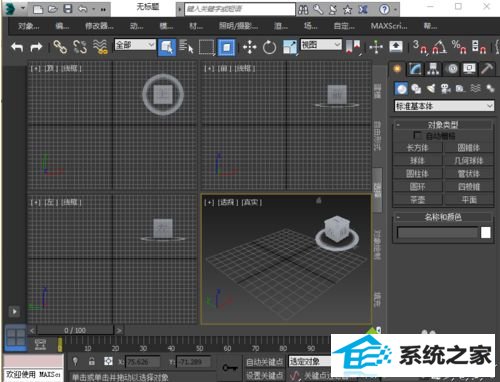Open the MAXScript menu

point(389,26)
